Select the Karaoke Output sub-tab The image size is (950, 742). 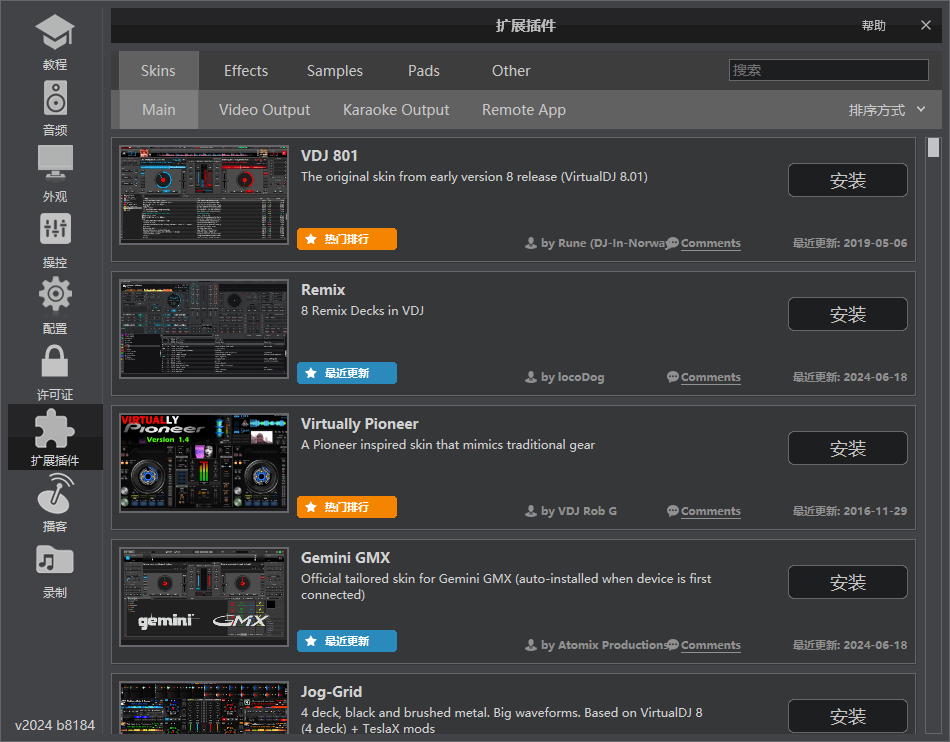pyautogui.click(x=396, y=110)
